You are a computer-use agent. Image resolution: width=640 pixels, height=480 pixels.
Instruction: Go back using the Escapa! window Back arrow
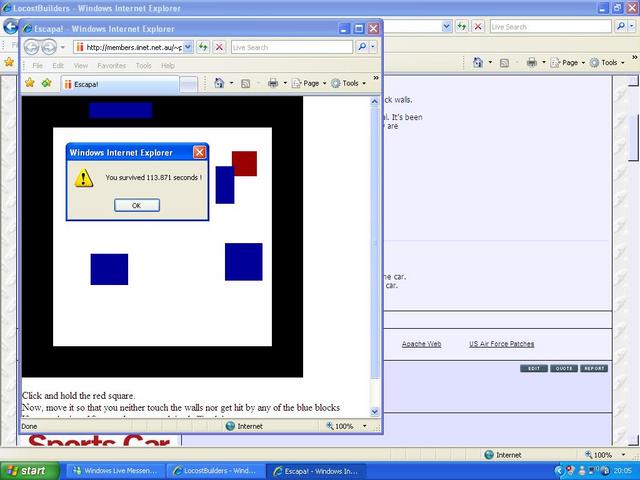(x=33, y=47)
